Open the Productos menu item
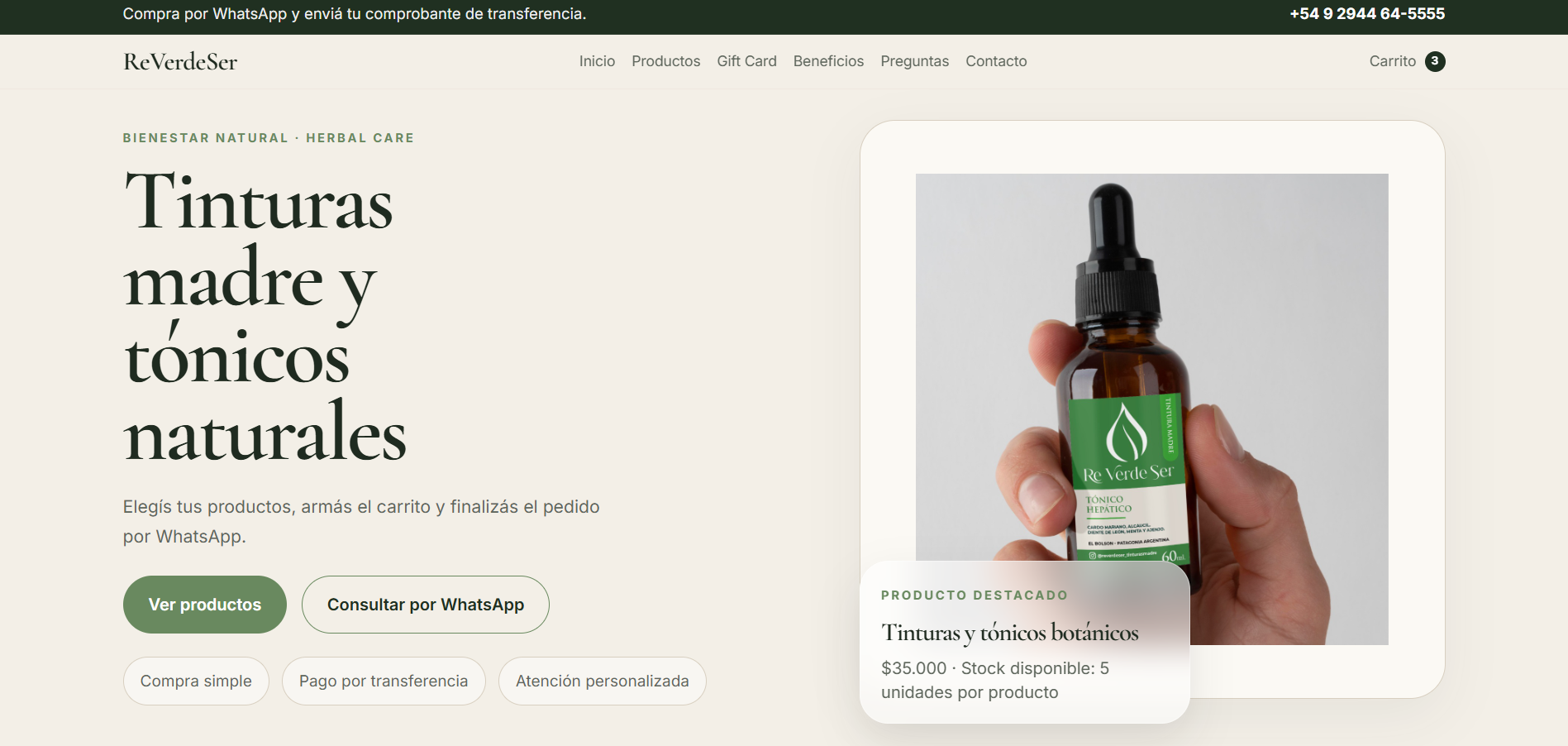The width and height of the screenshot is (1568, 746). 665,61
